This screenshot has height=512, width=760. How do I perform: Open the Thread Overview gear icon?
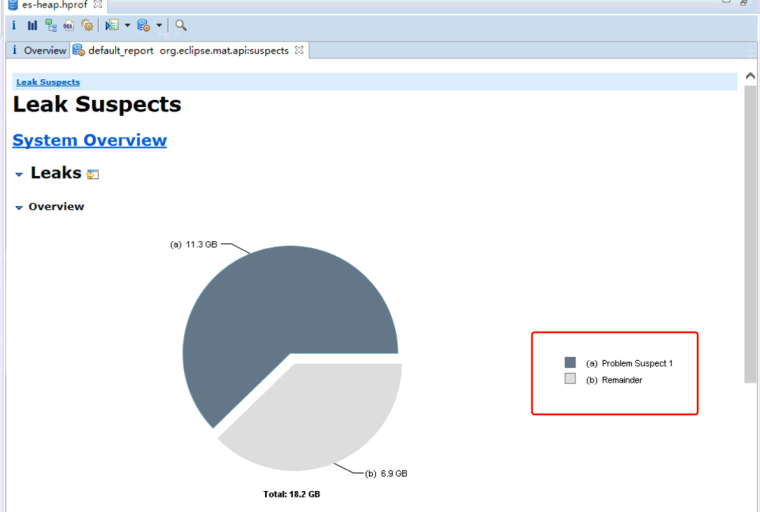point(87,25)
